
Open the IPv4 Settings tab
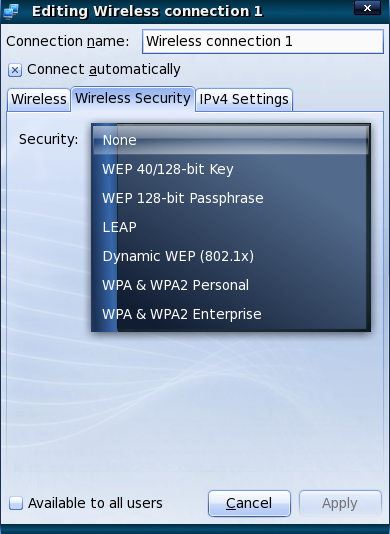(244, 99)
